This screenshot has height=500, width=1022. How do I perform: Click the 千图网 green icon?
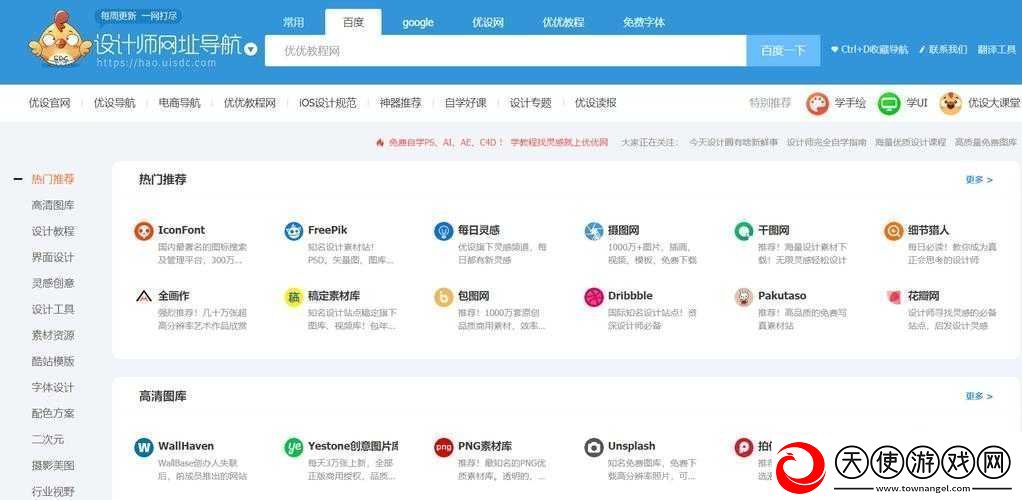point(744,231)
